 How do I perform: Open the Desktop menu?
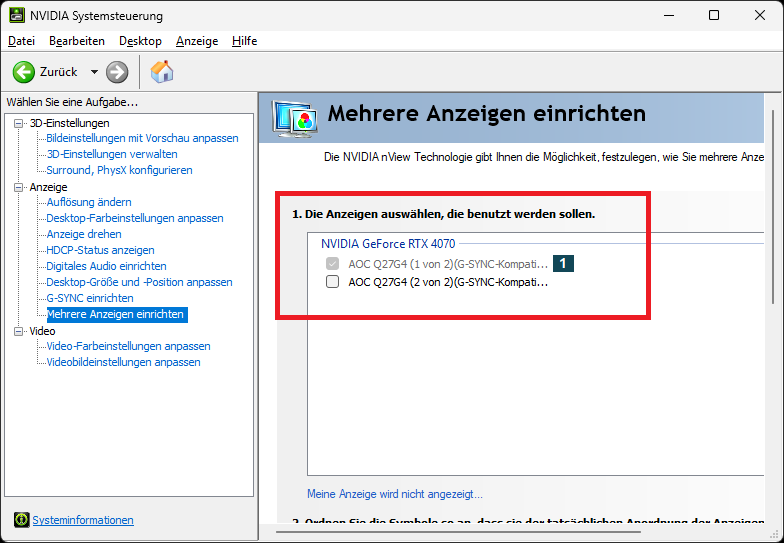[140, 41]
